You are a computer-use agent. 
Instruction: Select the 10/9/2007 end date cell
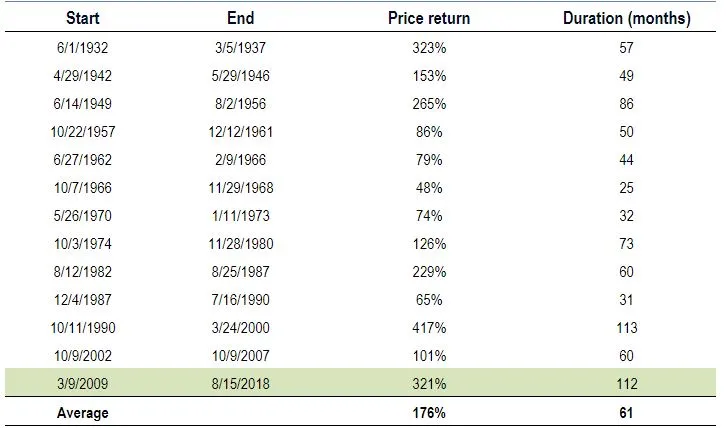click(240, 356)
